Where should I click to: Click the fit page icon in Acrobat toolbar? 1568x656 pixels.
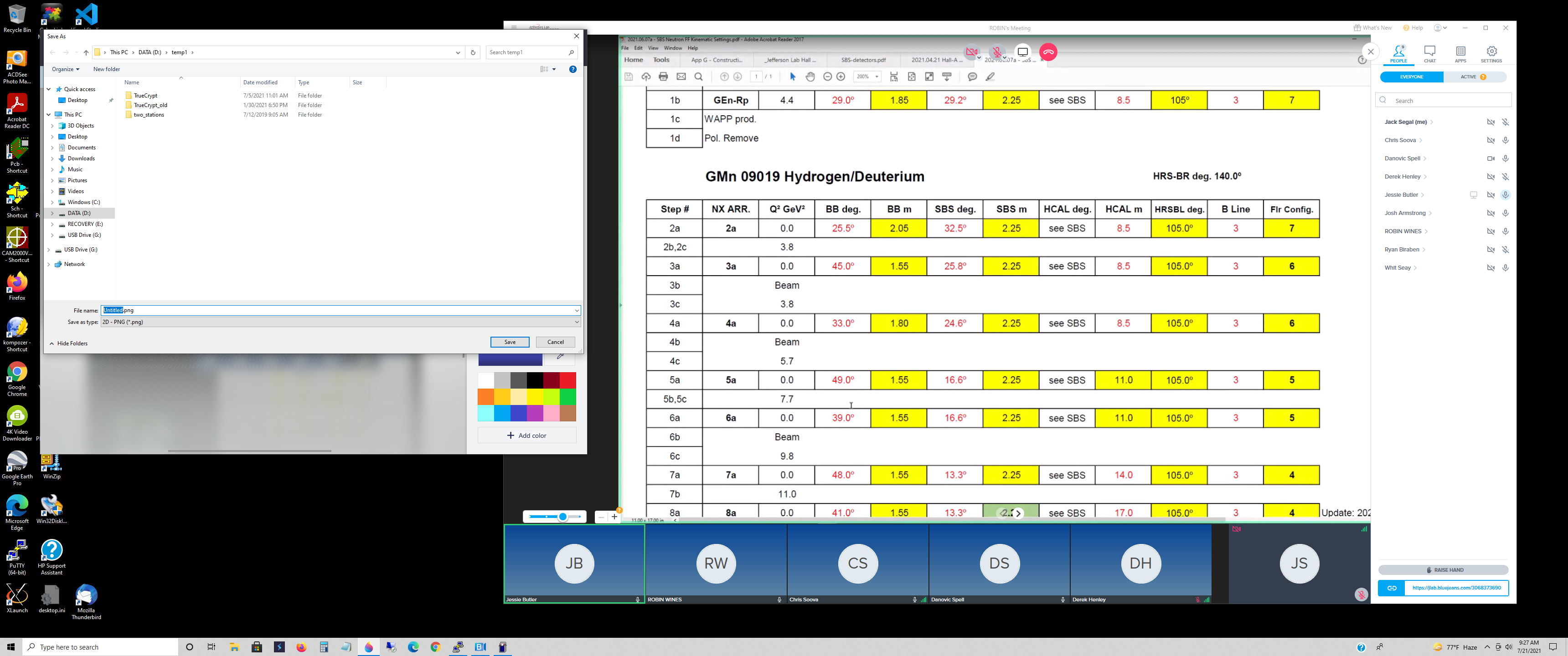(x=911, y=77)
